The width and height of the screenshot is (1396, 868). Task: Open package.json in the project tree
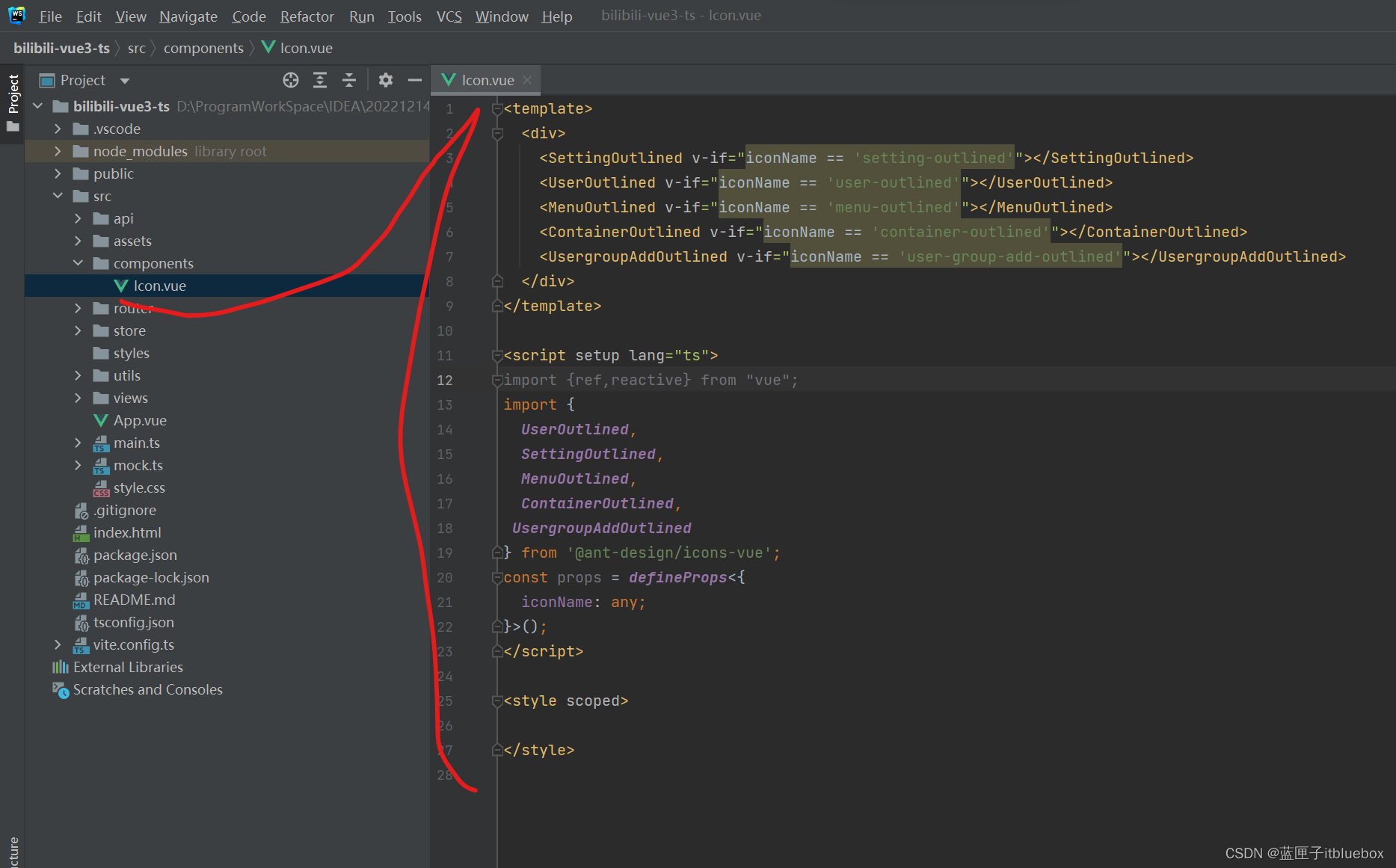coord(135,555)
